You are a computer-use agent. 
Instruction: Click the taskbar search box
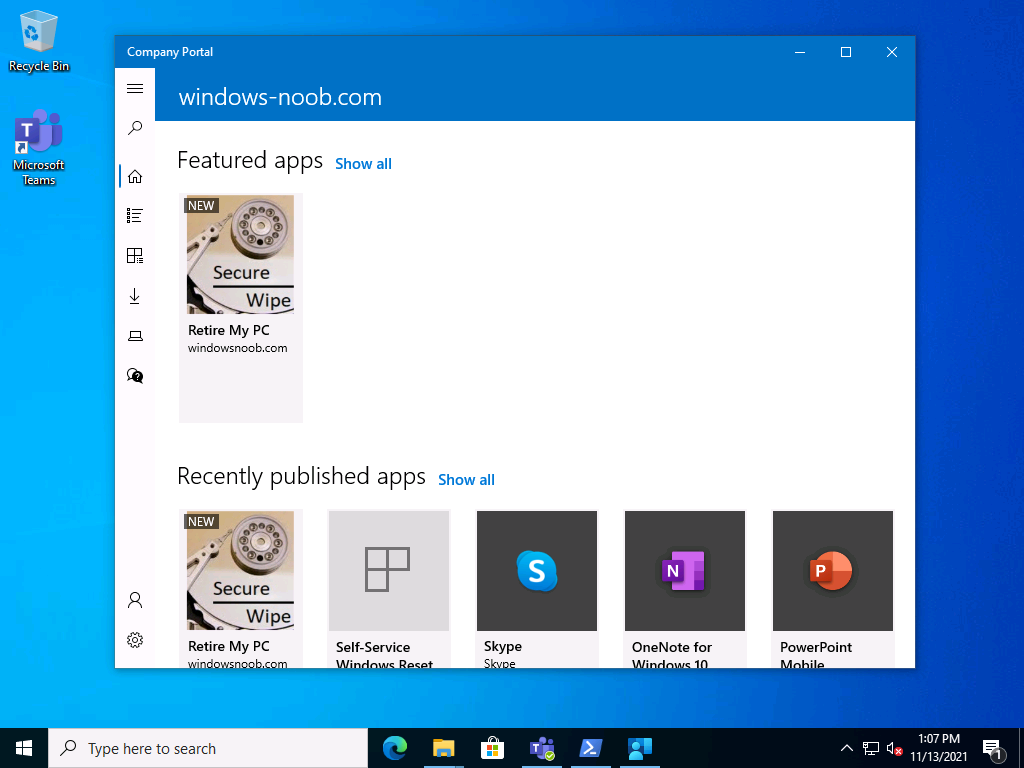point(208,748)
